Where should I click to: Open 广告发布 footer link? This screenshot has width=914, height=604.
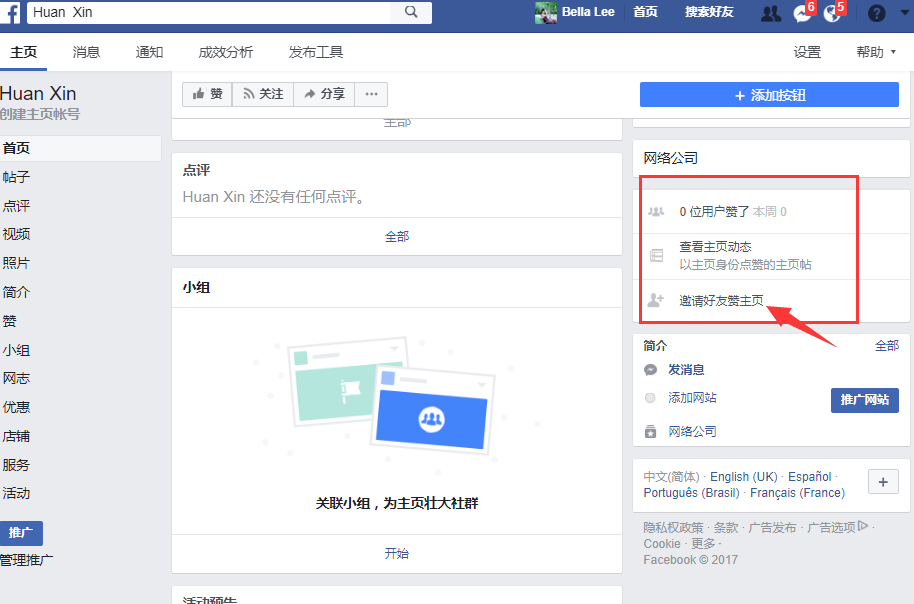pos(772,528)
